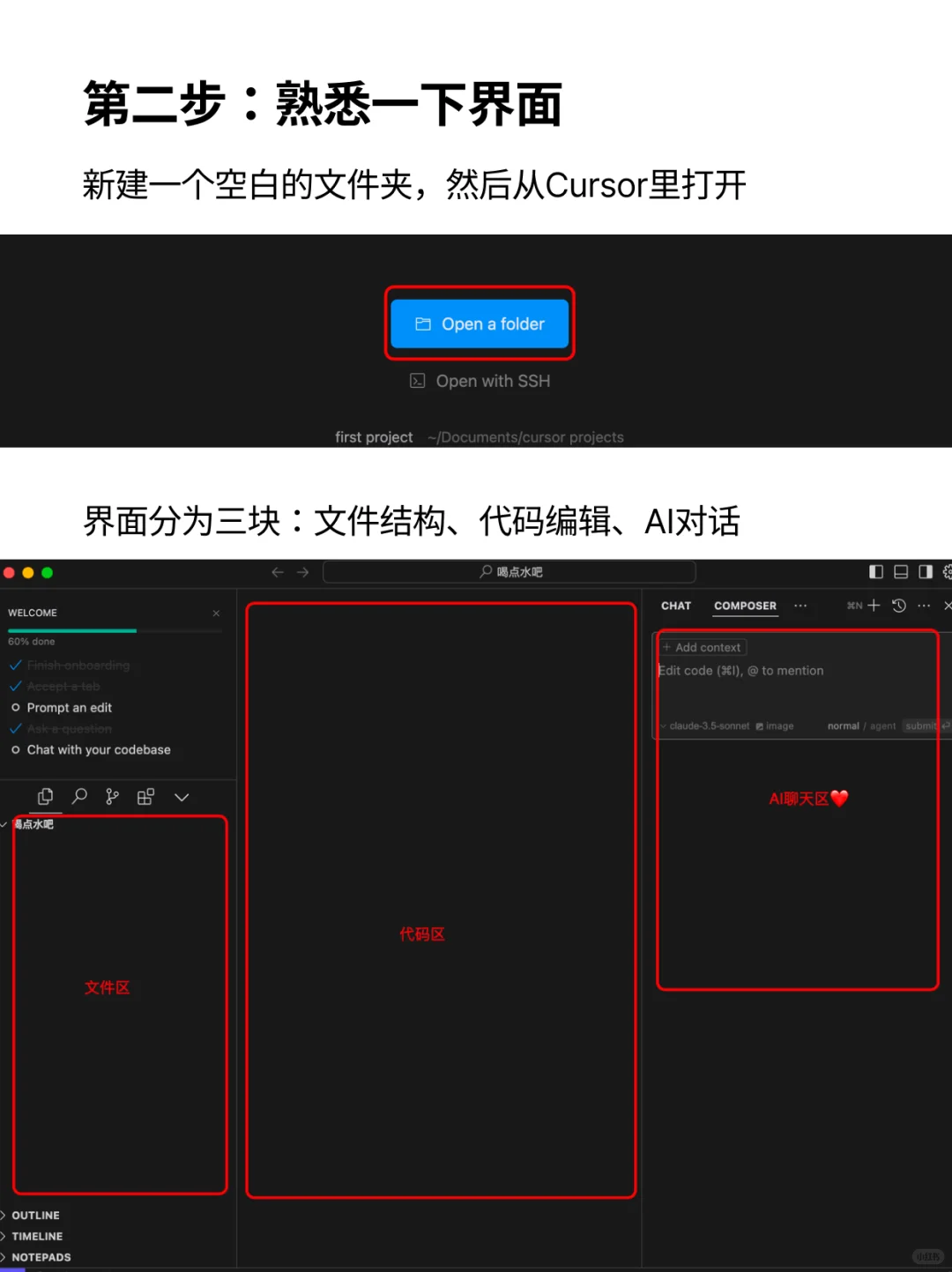The image size is (952, 1272).
Task: Click the Open a folder button
Action: pyautogui.click(x=480, y=324)
